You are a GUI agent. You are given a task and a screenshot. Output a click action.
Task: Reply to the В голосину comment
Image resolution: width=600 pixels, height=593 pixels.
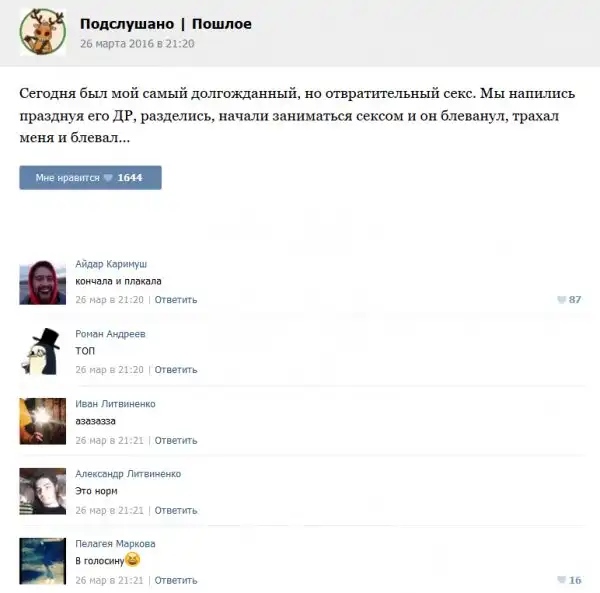pos(176,580)
